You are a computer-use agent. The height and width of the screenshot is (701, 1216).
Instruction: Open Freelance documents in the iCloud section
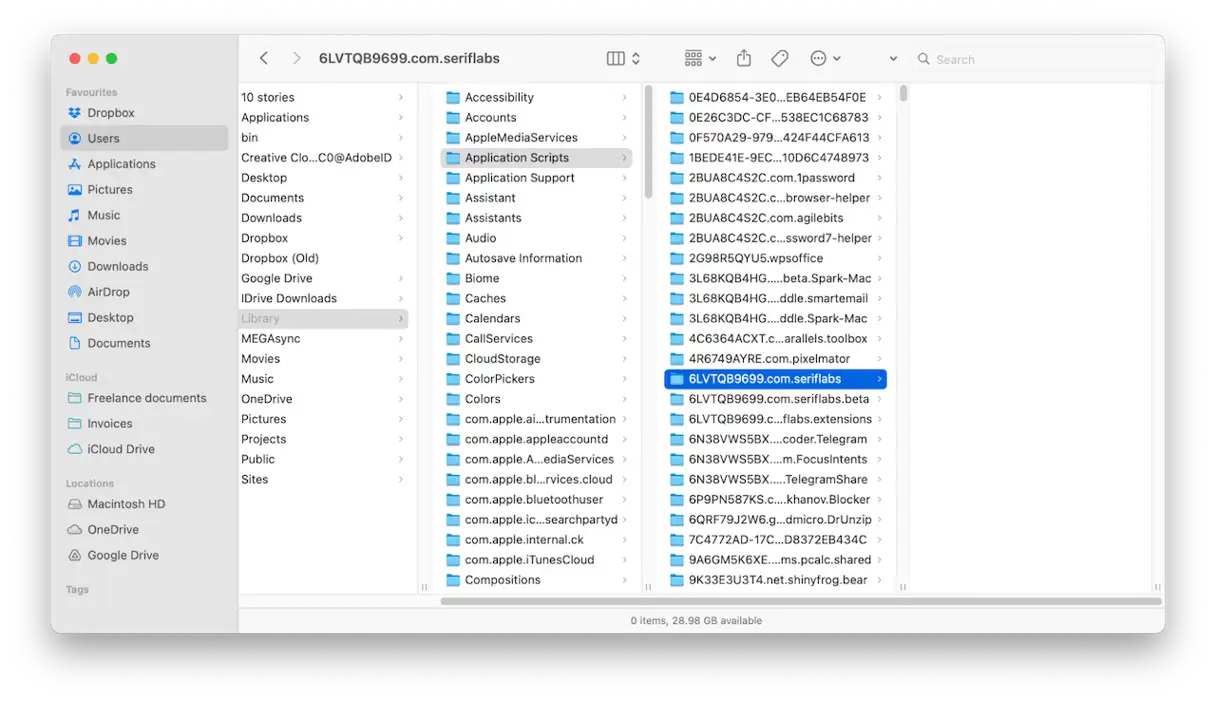coord(144,398)
